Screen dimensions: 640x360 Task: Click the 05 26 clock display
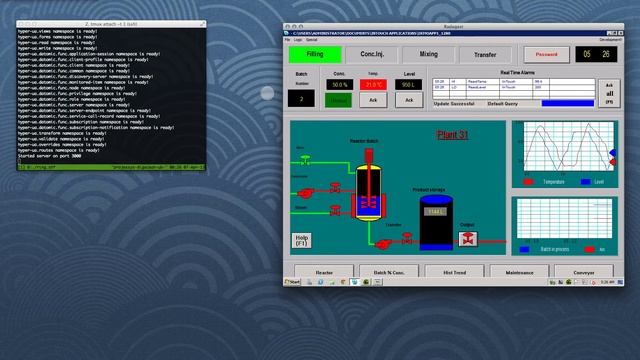pyautogui.click(x=596, y=54)
